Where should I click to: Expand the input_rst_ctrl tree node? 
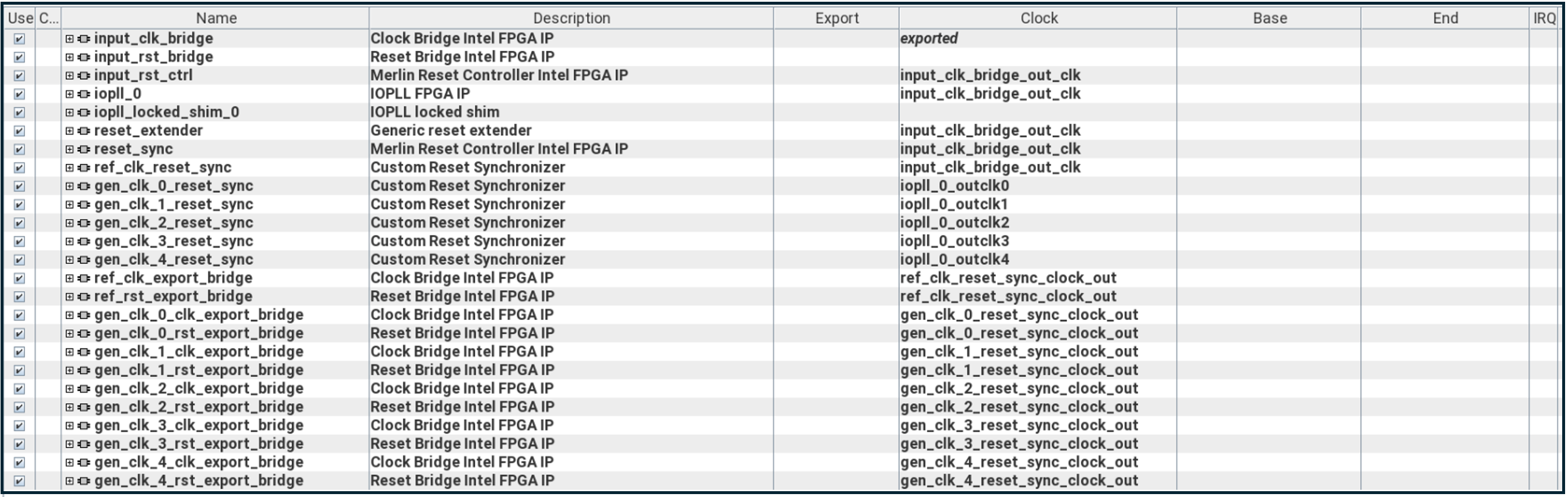coord(69,76)
